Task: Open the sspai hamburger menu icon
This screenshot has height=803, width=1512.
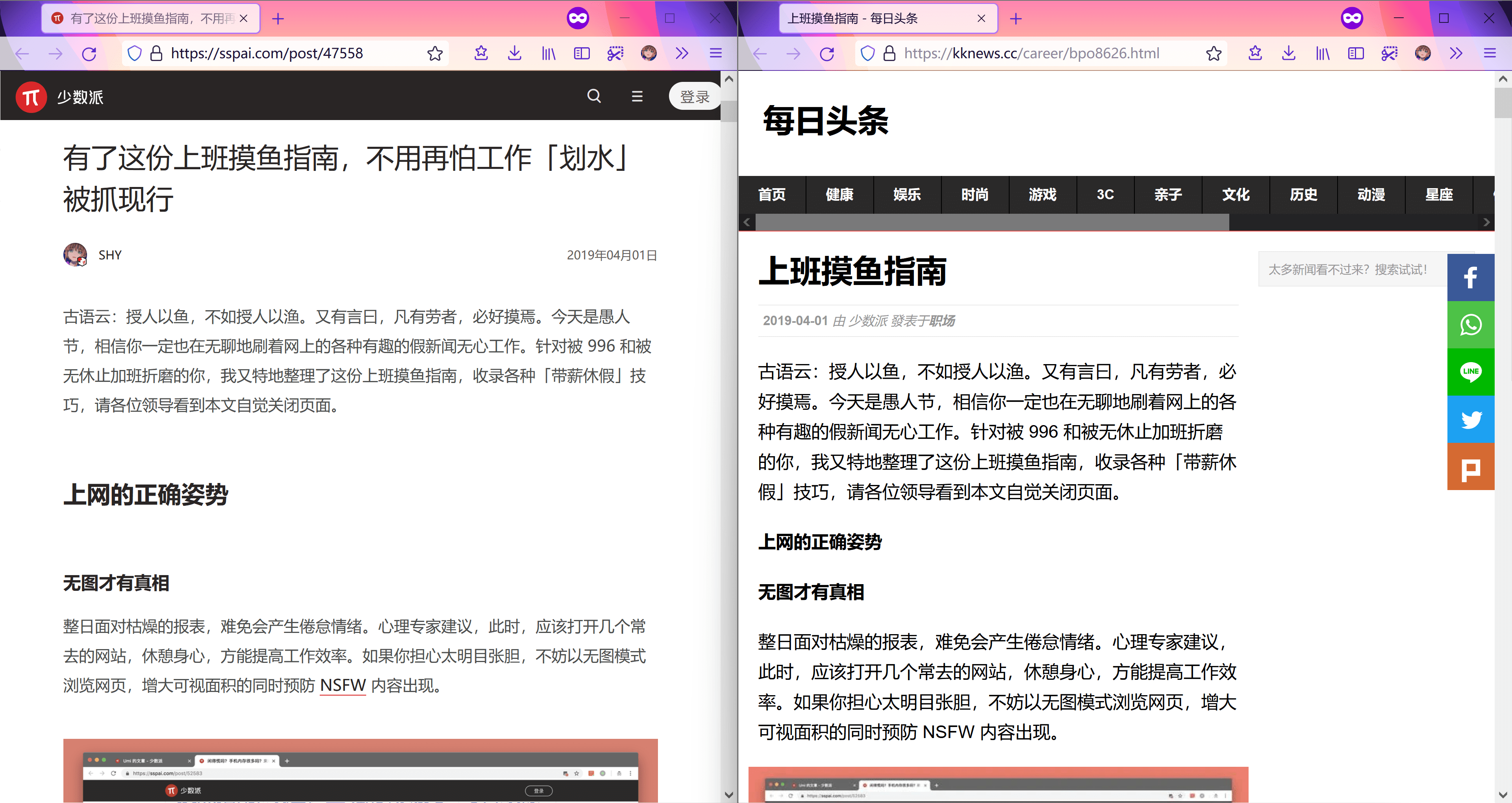Action: click(637, 96)
